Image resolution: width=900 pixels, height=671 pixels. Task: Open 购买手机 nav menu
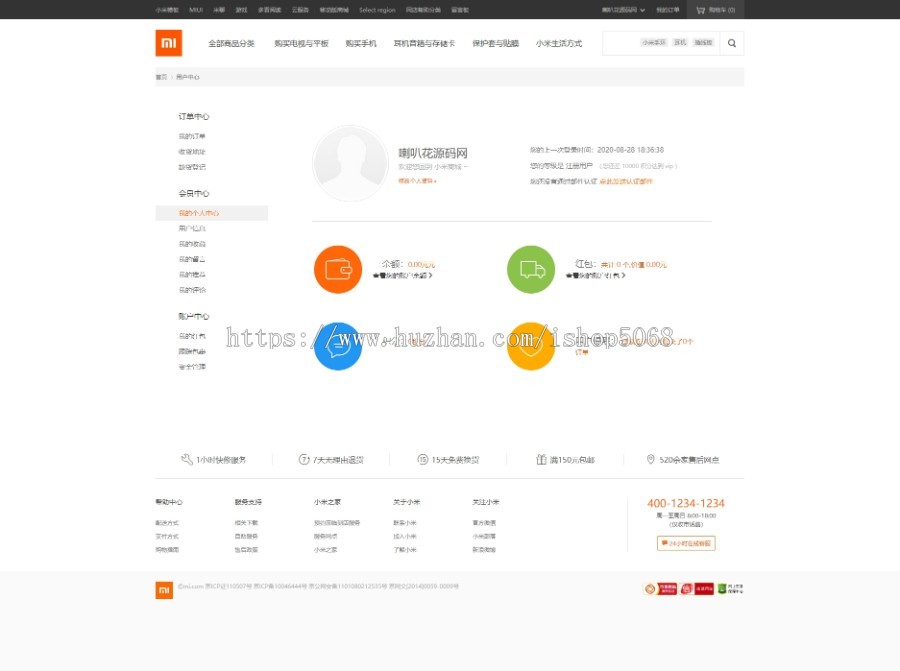[361, 44]
